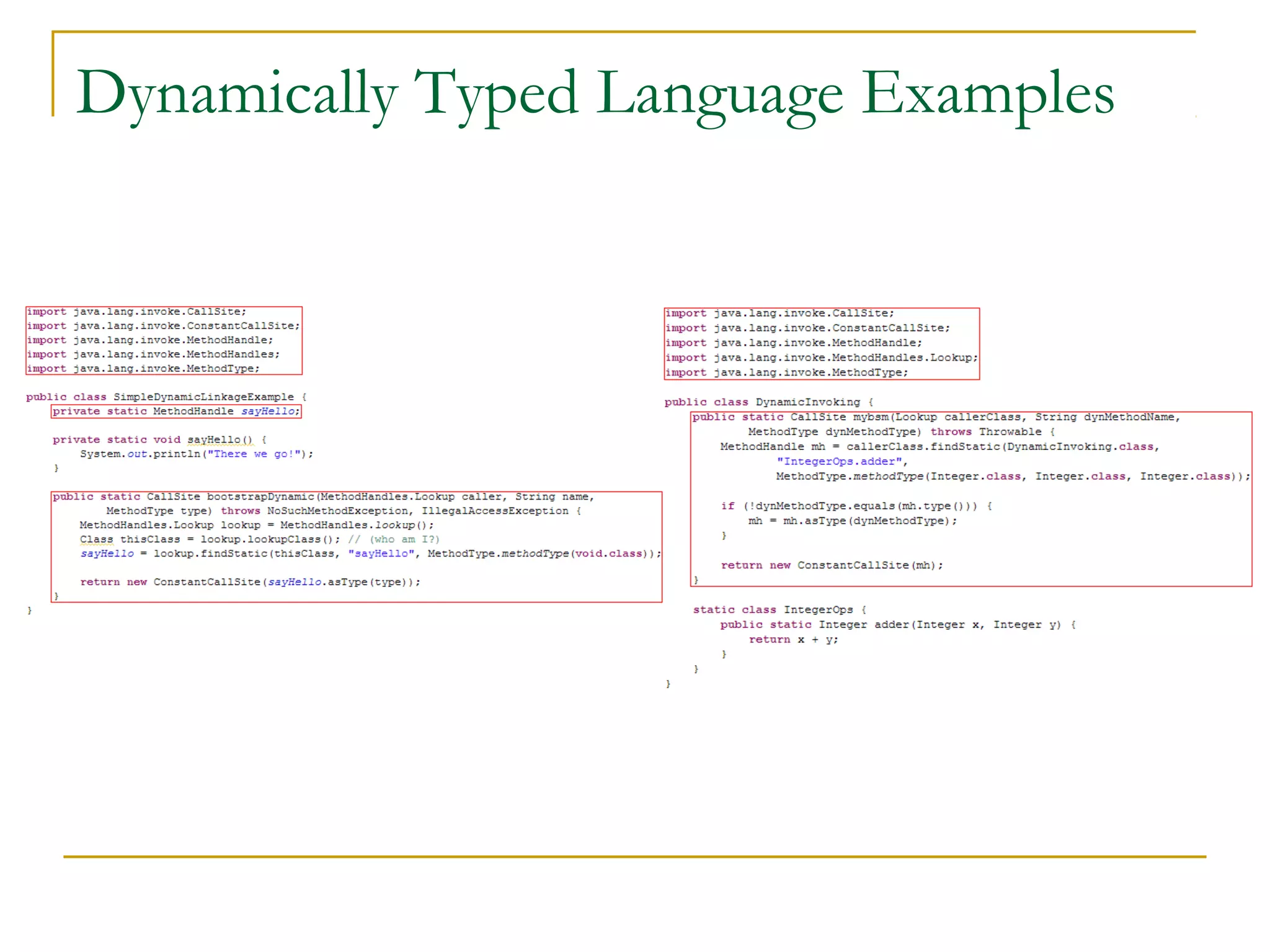
Task: Click the 'sayHello = lookup.findStatic' line
Action: pyautogui.click(x=371, y=554)
